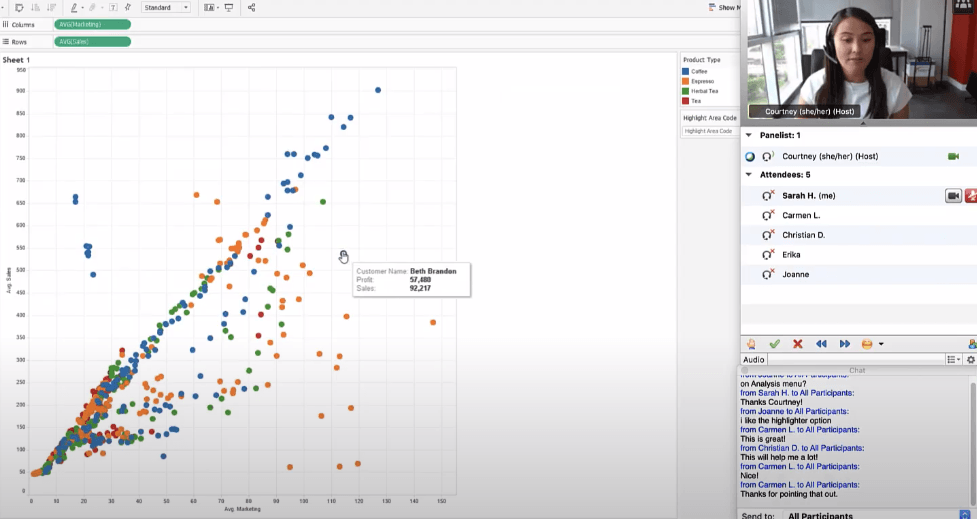
Task: Collapse video panel using the small arrow
Action: pyautogui.click(x=863, y=123)
